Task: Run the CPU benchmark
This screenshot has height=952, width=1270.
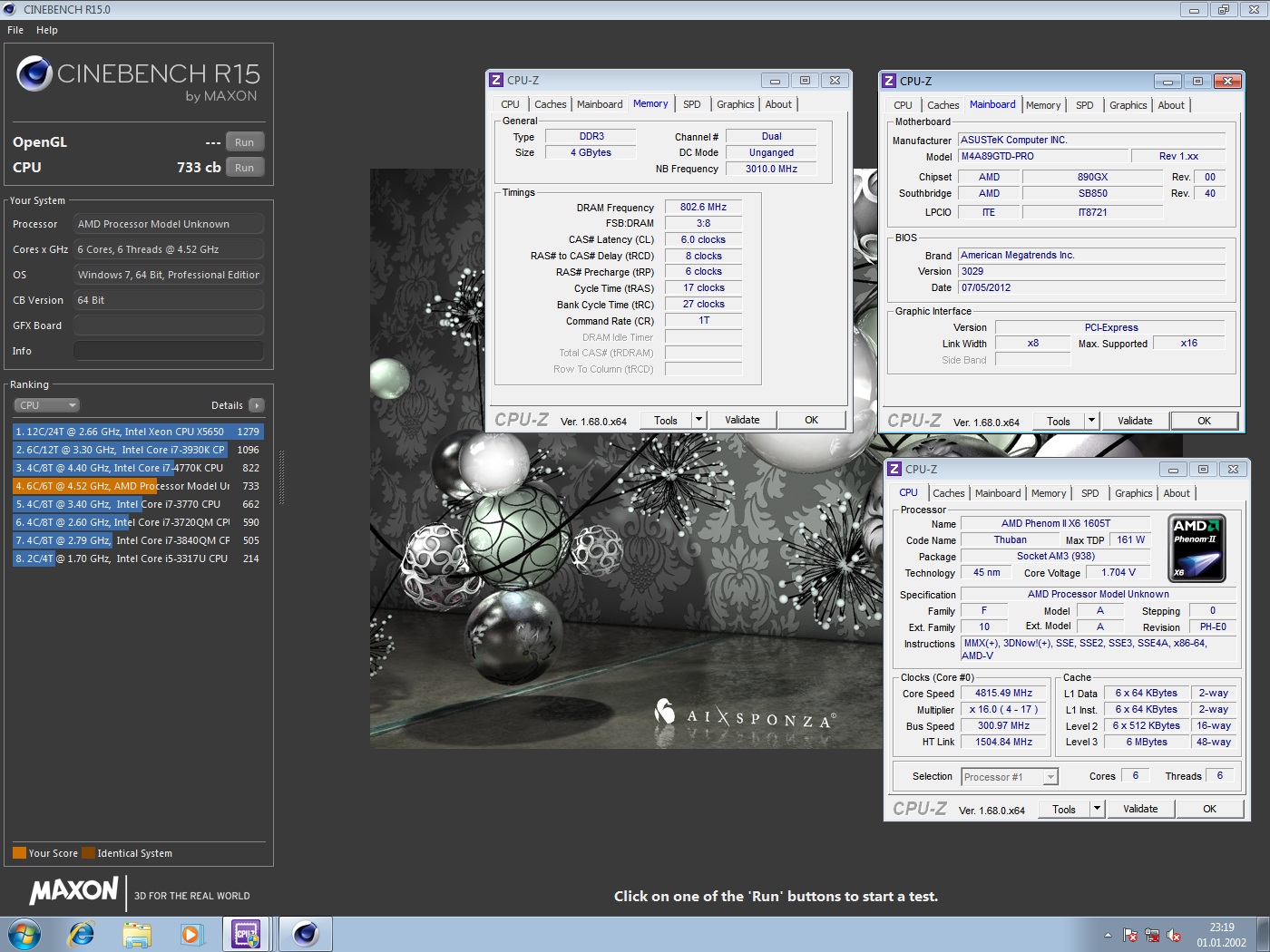Action: click(245, 168)
